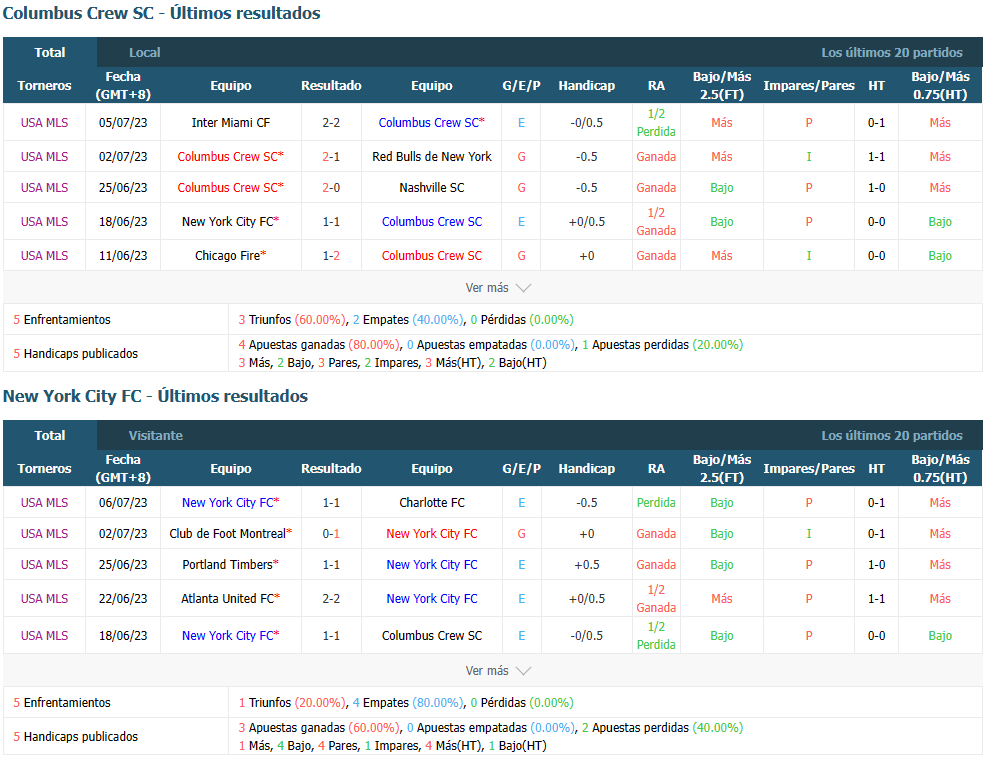Open 'Los últimos 20 partidos' in Columbus Crew table
Screen dimensions: 989x760
[891, 52]
